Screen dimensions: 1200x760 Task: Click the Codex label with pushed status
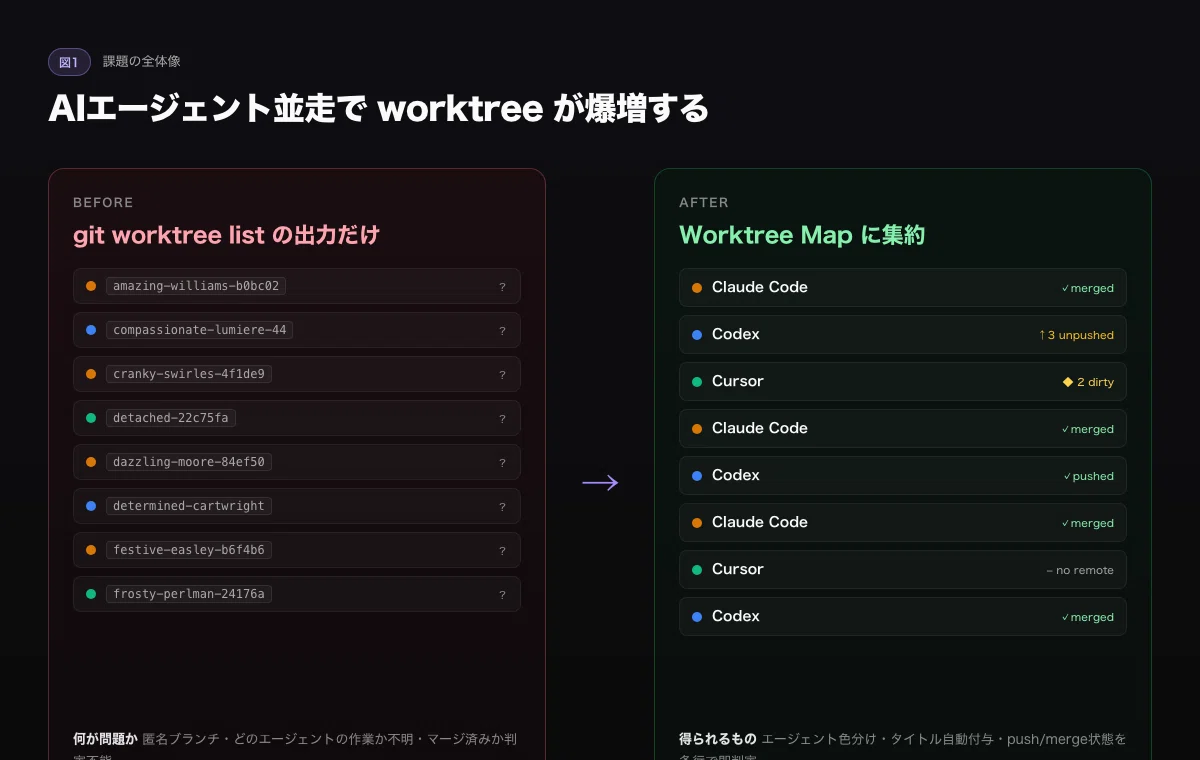[736, 475]
